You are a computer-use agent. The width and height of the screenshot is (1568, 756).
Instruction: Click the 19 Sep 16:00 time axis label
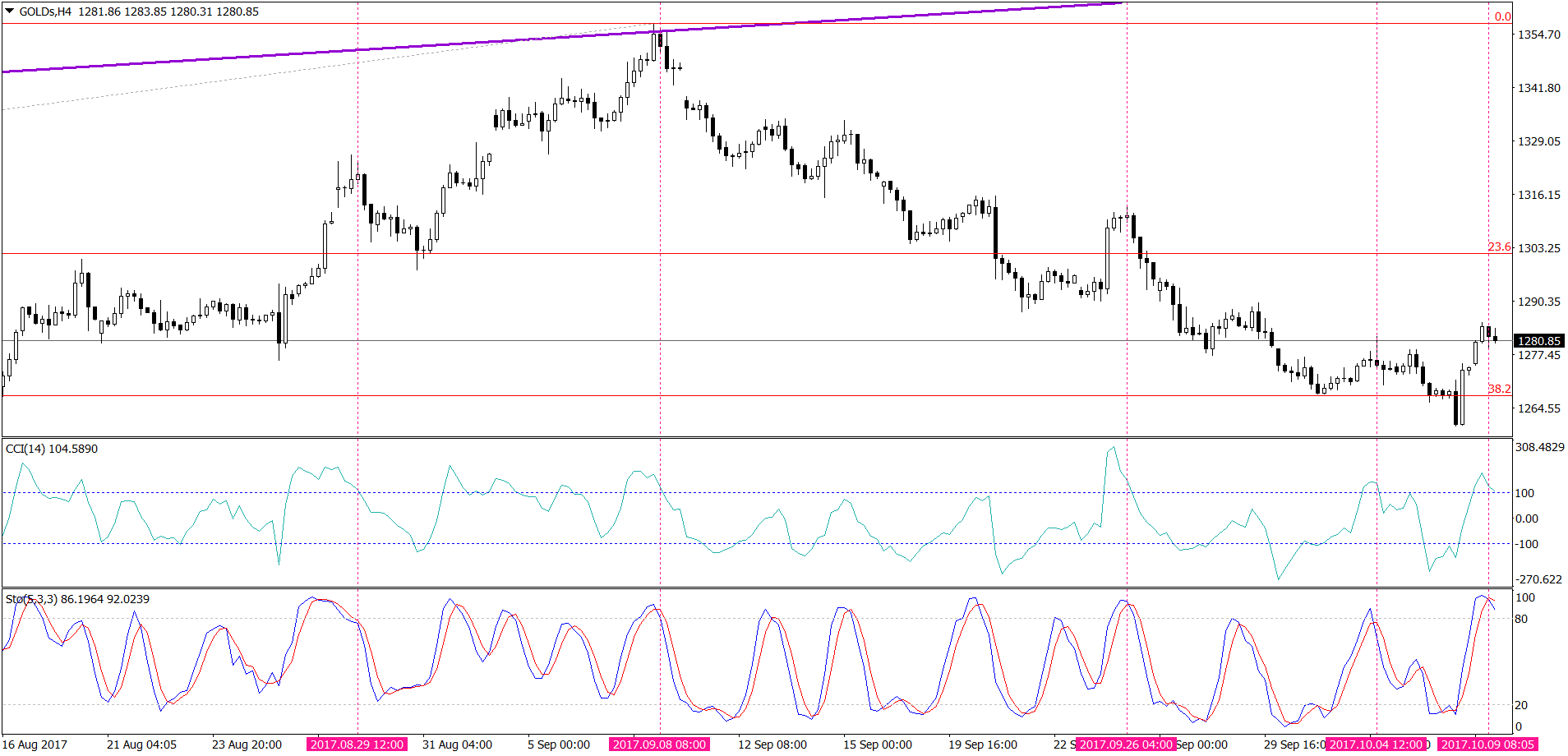pos(983,744)
